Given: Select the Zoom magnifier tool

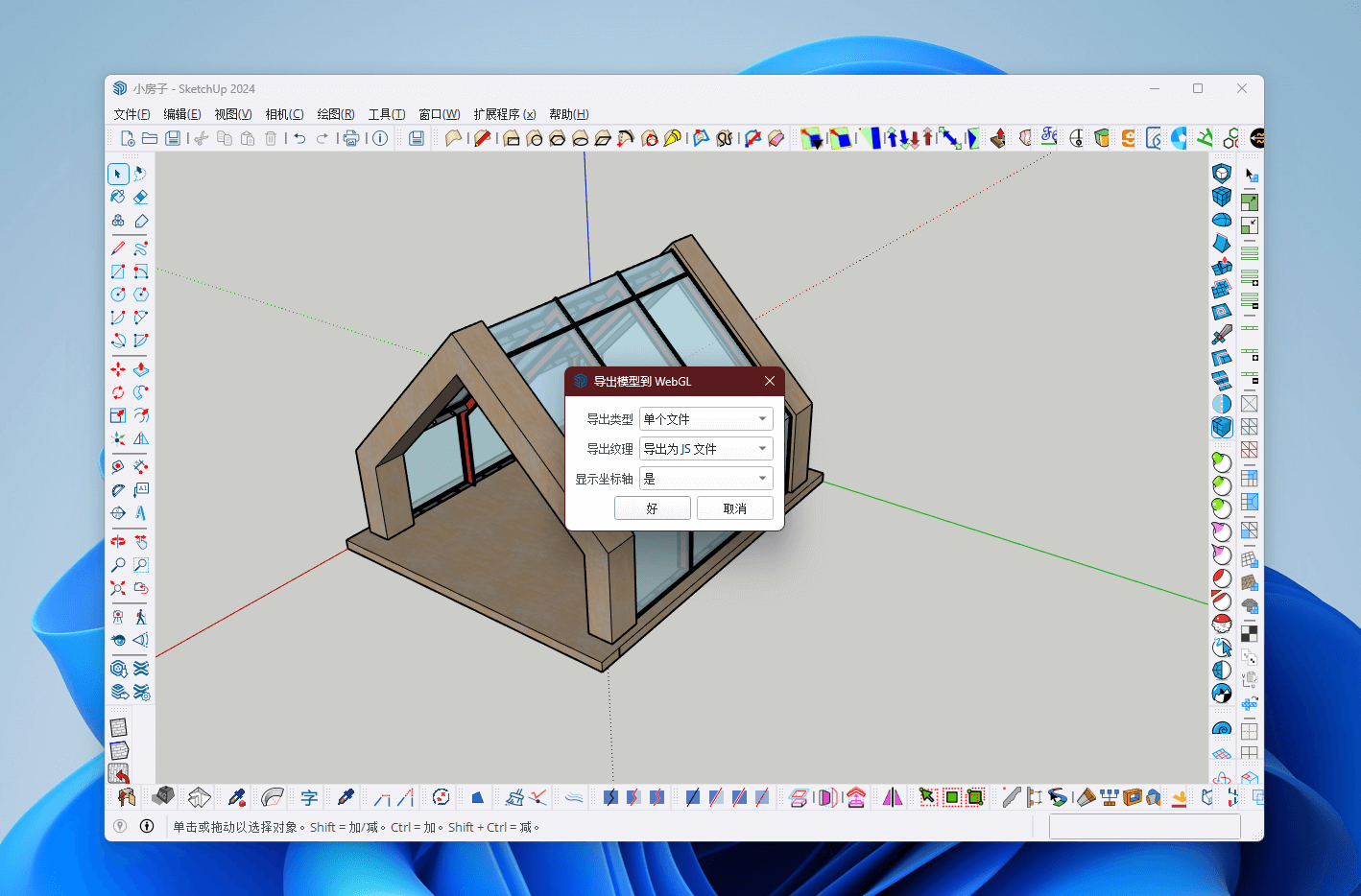Looking at the screenshot, I should [x=118, y=565].
